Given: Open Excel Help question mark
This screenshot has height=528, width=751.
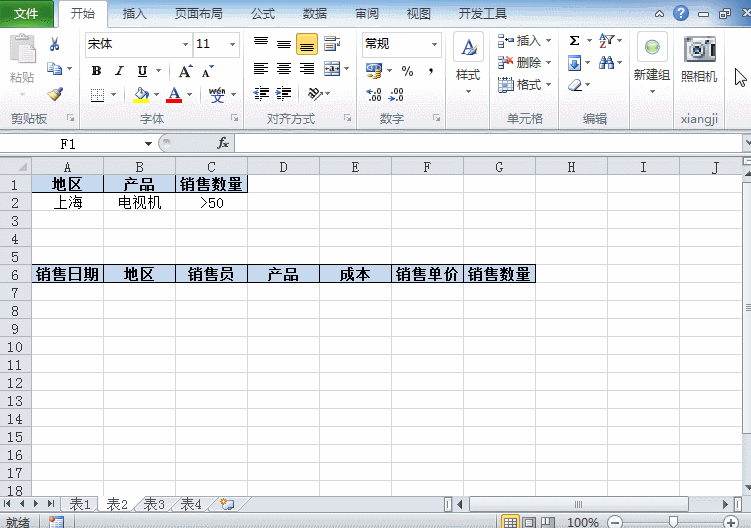Looking at the screenshot, I should pos(681,13).
